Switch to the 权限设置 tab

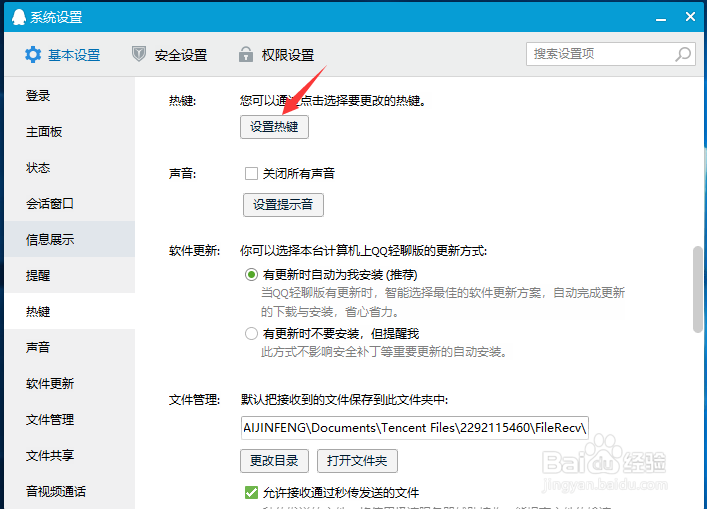pos(276,55)
